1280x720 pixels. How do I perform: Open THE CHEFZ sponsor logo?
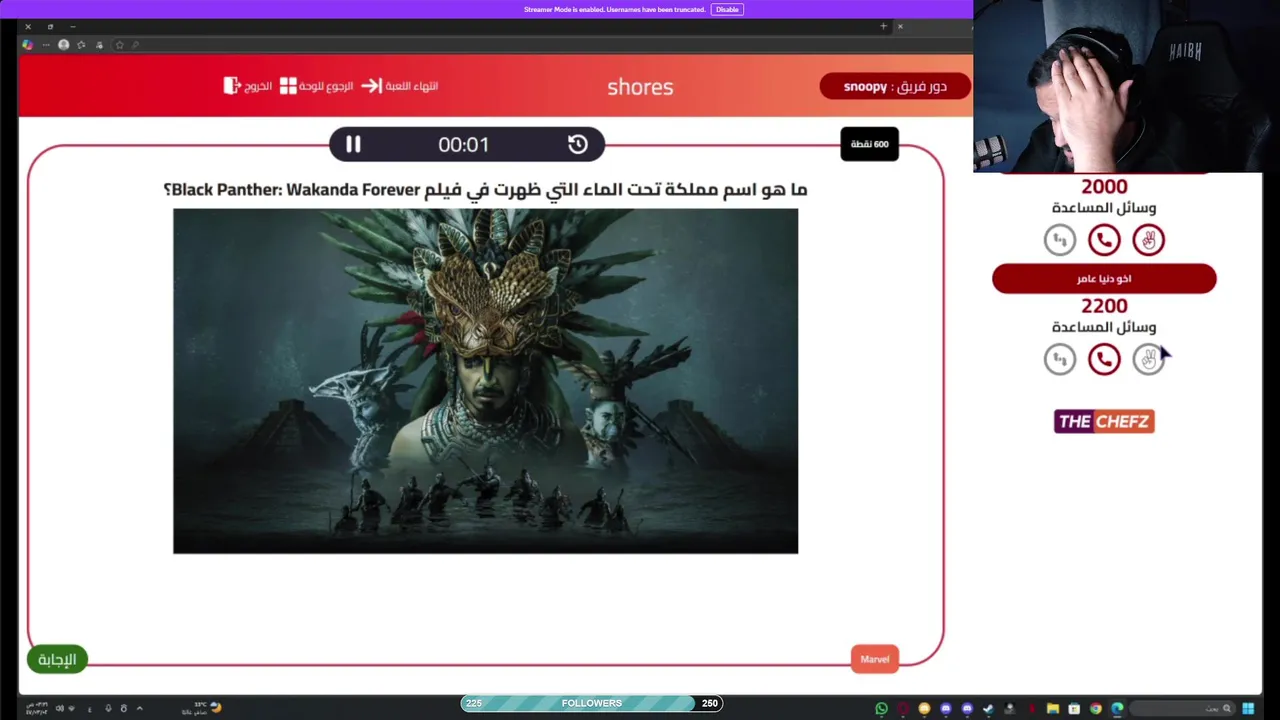click(1104, 421)
